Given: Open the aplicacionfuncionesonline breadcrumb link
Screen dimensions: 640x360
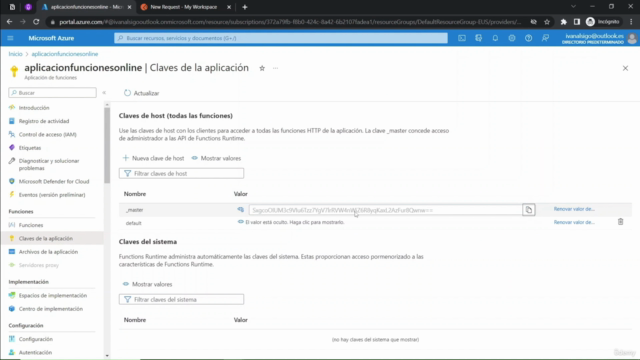Looking at the screenshot, I should point(65,54).
